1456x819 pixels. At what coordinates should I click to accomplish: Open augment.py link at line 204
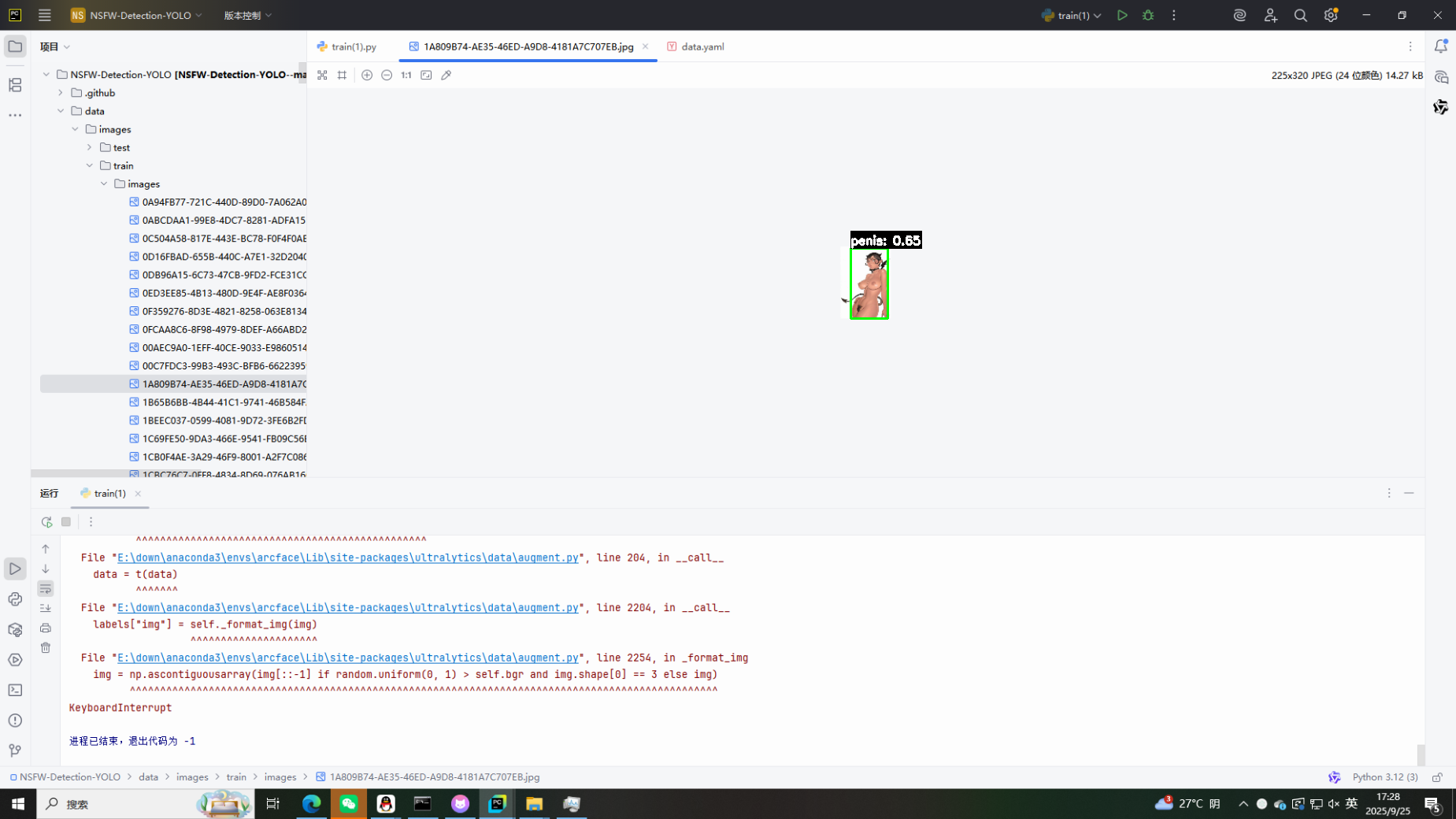coord(347,558)
